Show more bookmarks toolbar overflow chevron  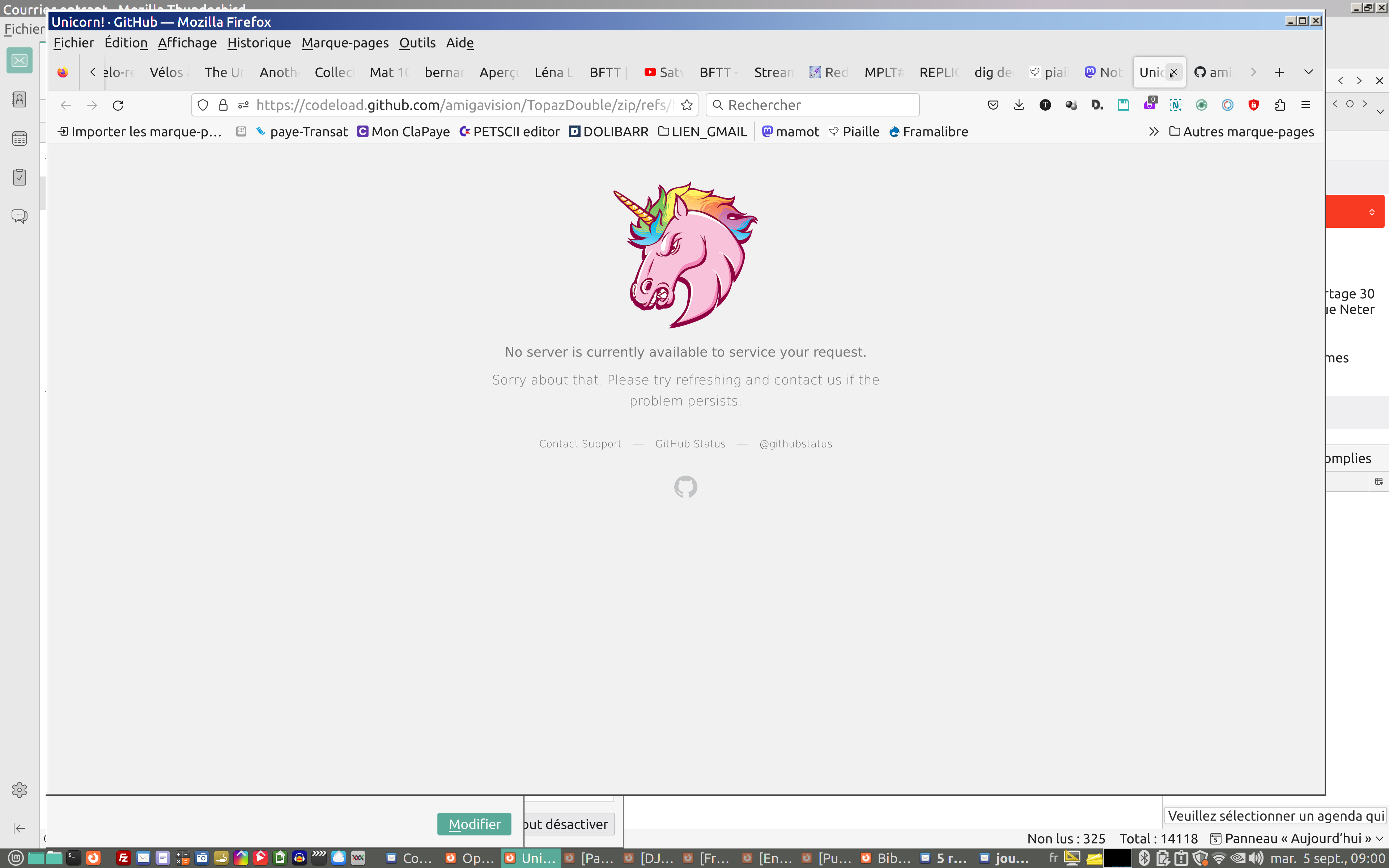(x=1154, y=131)
